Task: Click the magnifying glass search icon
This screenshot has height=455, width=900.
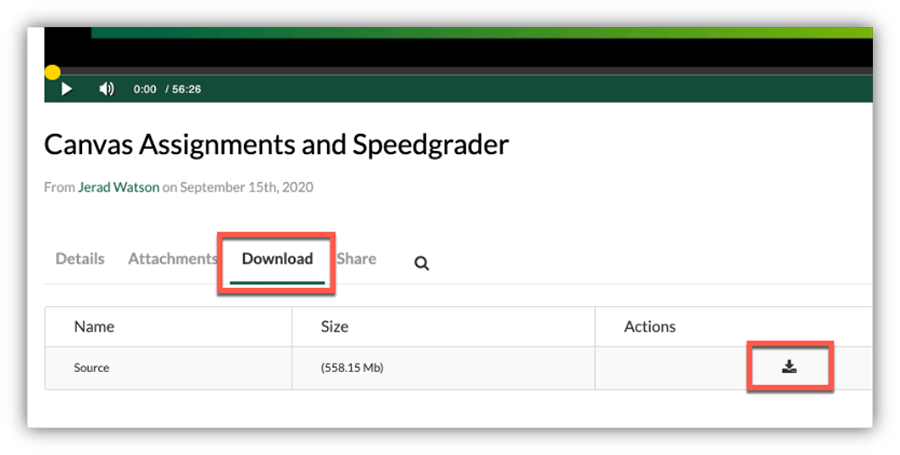Action: (x=422, y=264)
